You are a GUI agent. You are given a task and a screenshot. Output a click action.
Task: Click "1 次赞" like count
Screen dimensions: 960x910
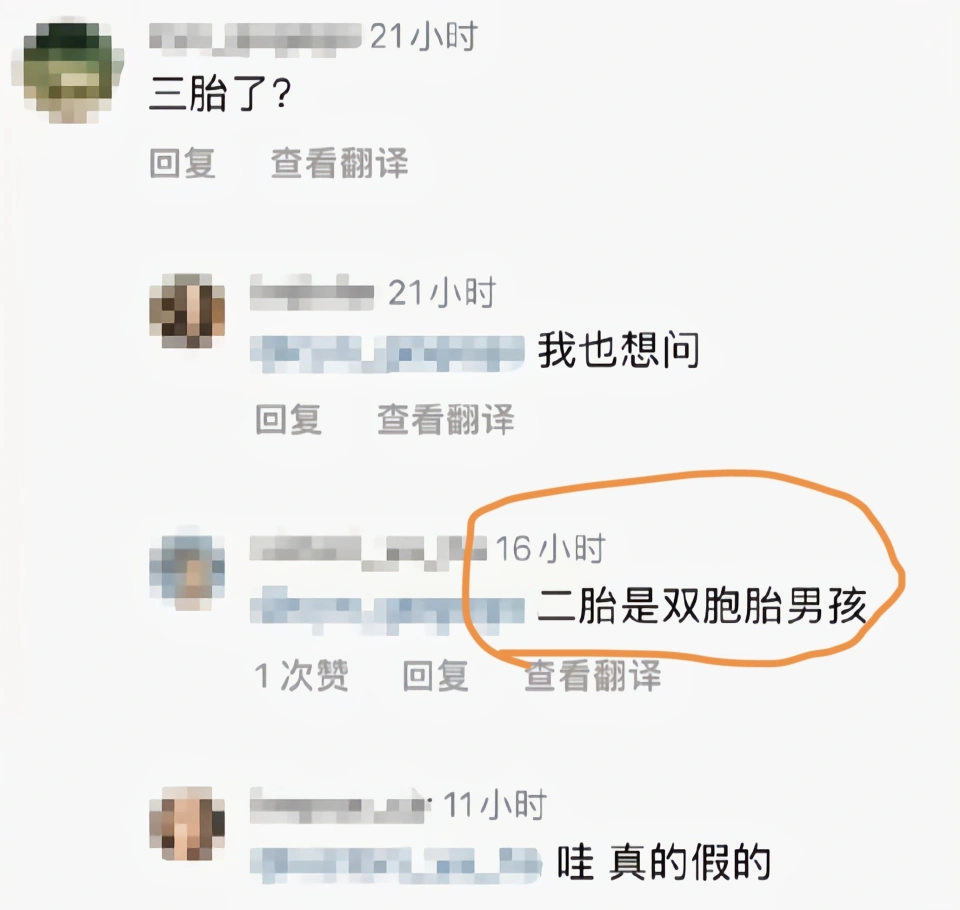301,675
